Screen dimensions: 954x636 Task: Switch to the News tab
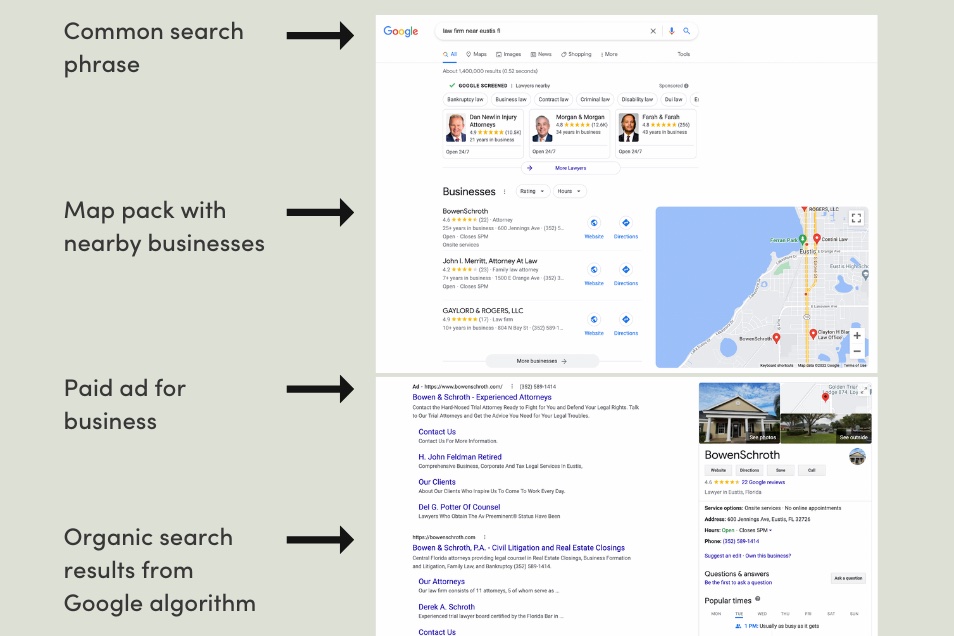(541, 54)
